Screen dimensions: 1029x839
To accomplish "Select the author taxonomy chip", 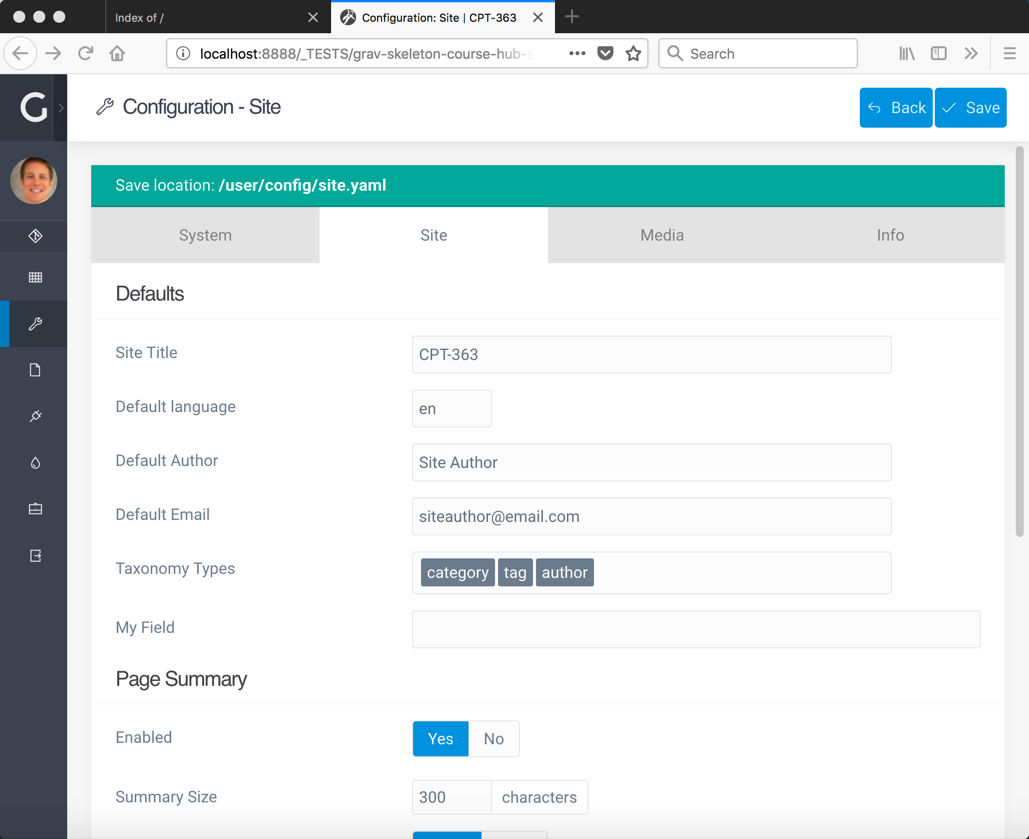I will (x=564, y=572).
